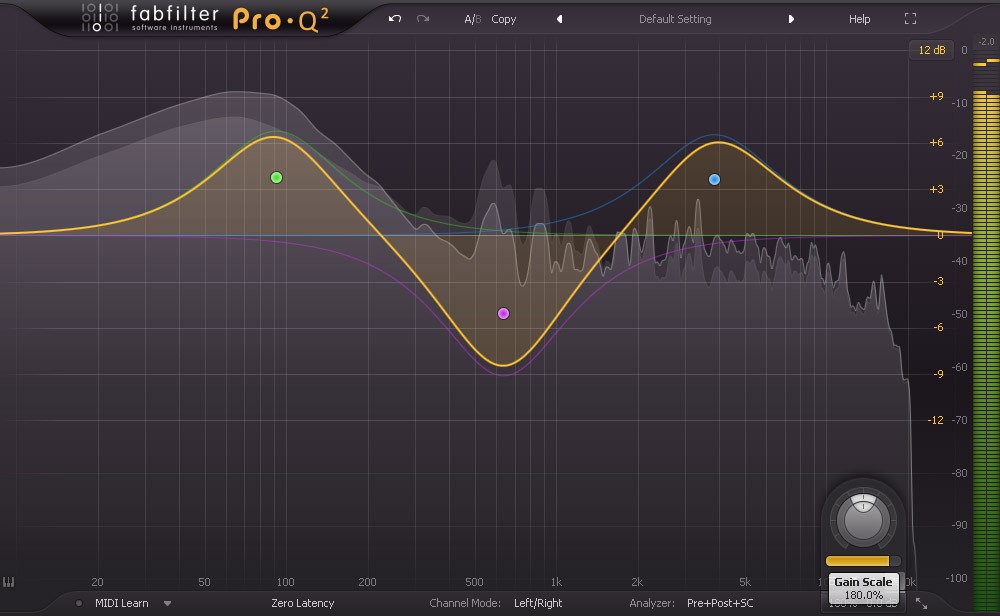
Task: Toggle A/B state comparison
Action: [x=472, y=19]
